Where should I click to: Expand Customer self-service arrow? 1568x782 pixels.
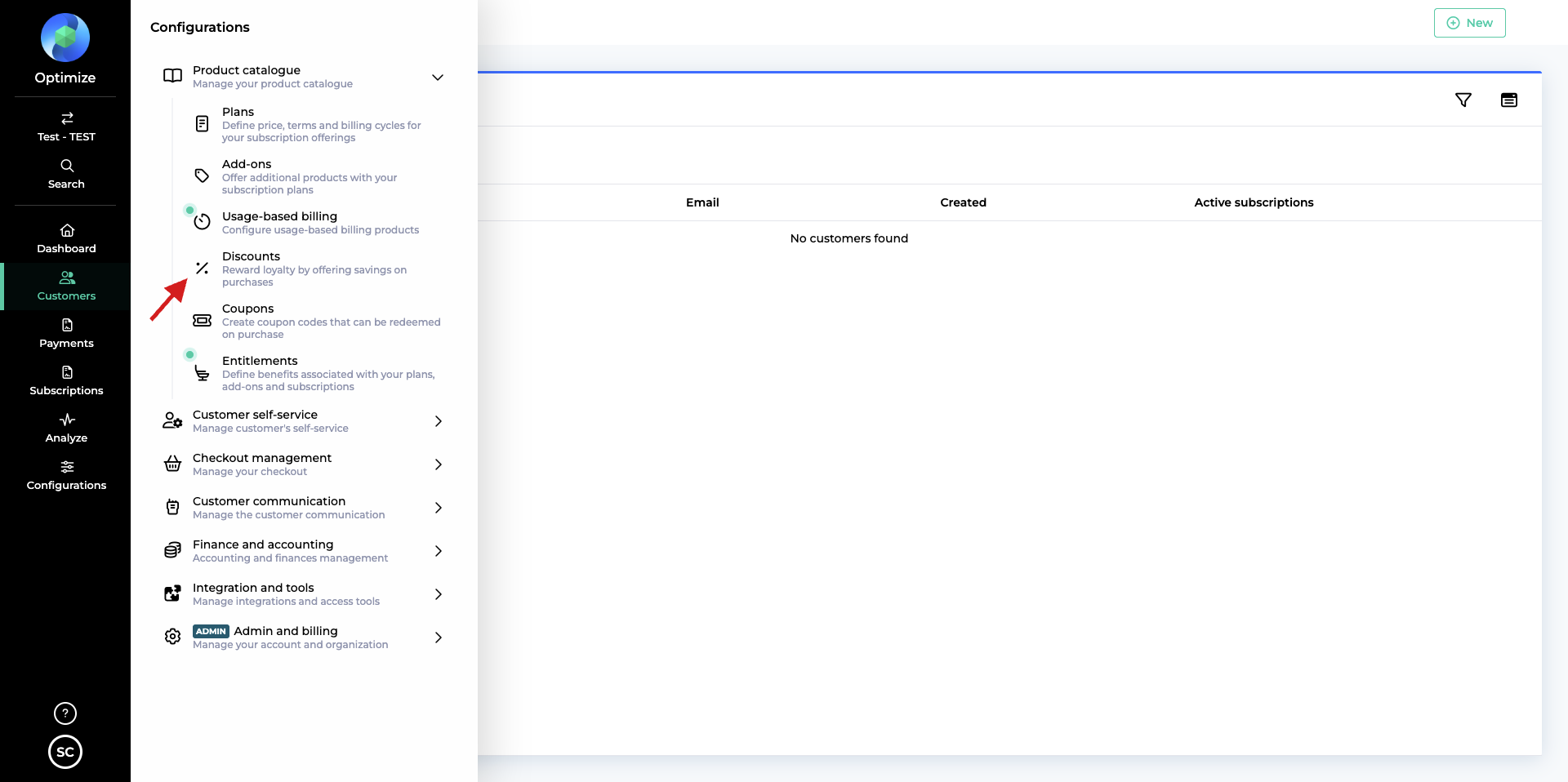click(439, 421)
